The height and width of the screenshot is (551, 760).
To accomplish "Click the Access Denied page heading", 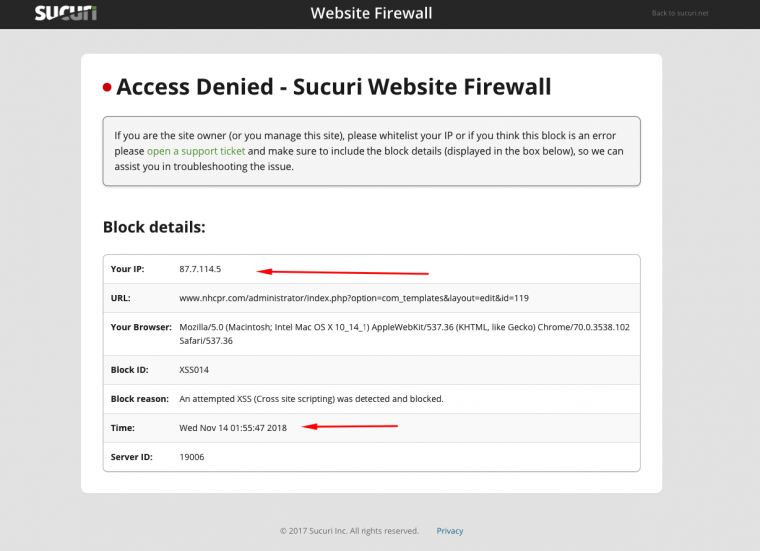I will click(x=333, y=87).
